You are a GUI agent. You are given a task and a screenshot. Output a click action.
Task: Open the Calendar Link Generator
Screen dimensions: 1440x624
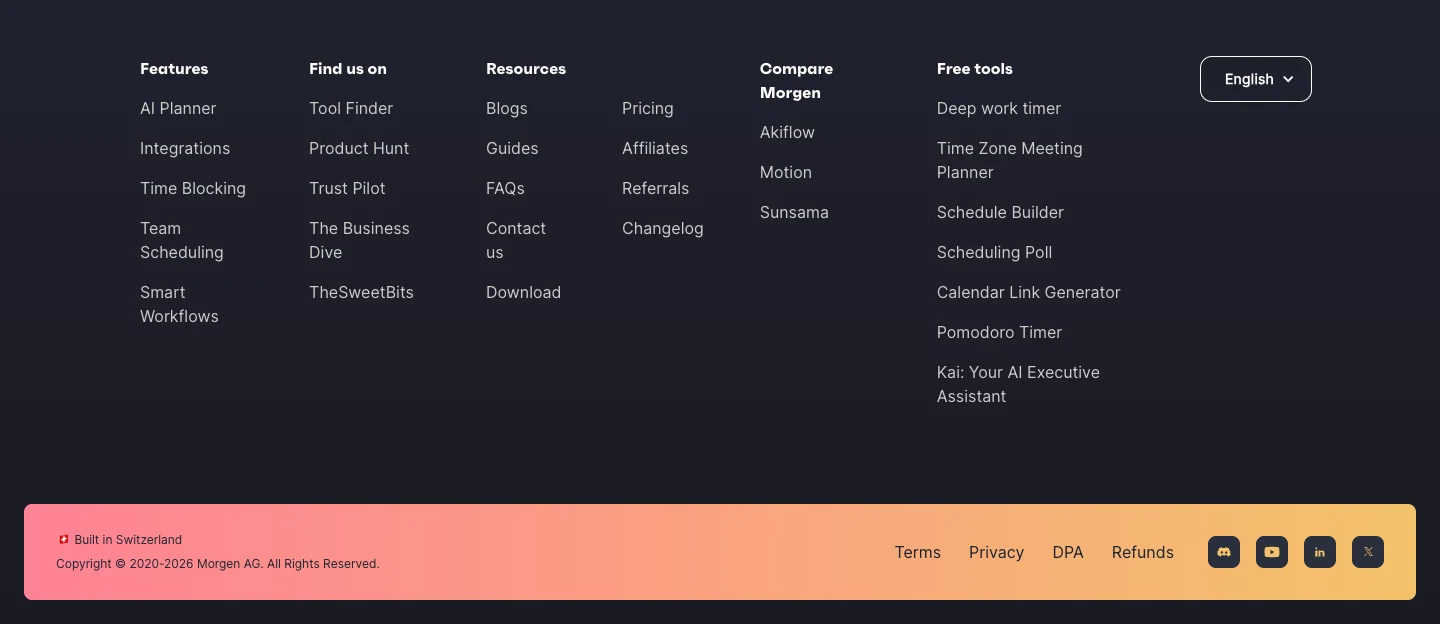click(x=1029, y=292)
